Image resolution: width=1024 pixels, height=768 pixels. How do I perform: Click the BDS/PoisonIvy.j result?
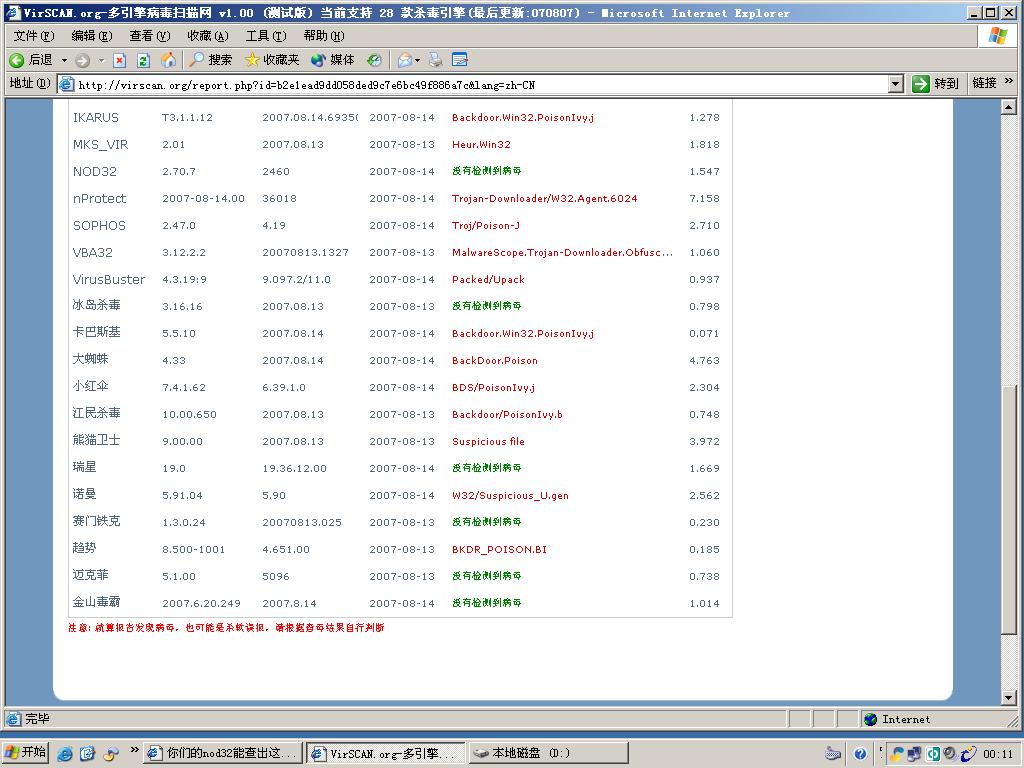click(x=493, y=388)
